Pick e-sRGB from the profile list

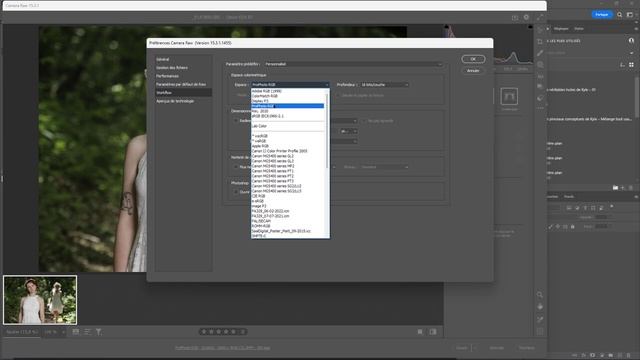258,201
